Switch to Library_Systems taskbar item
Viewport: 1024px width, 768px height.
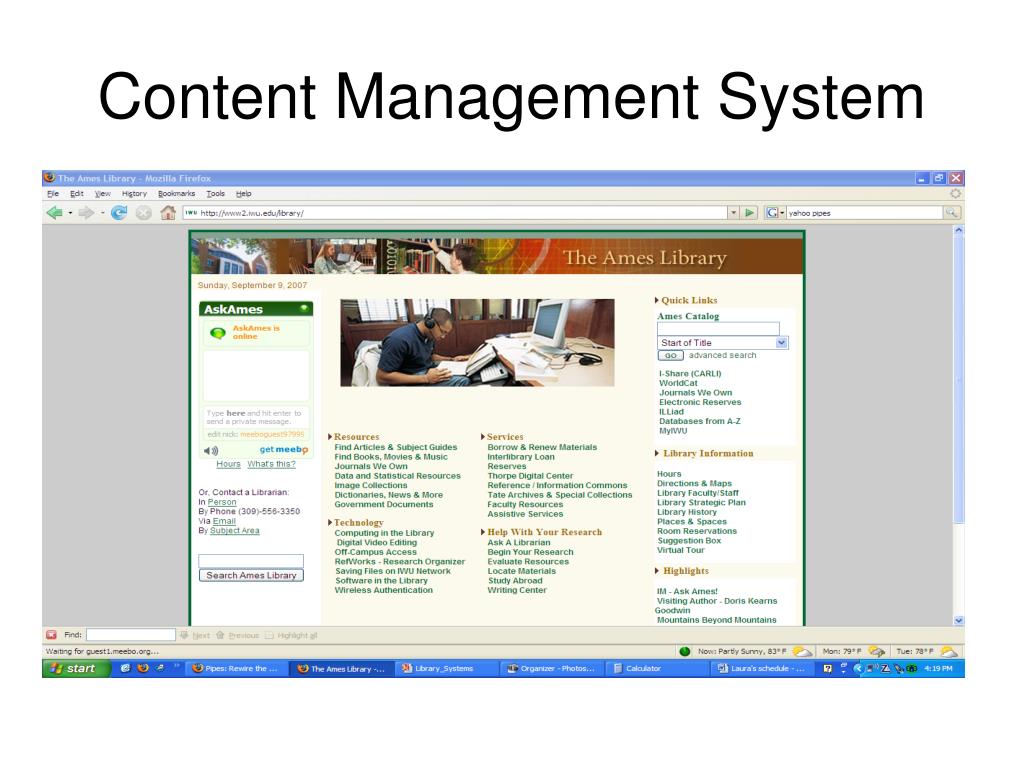coord(446,669)
